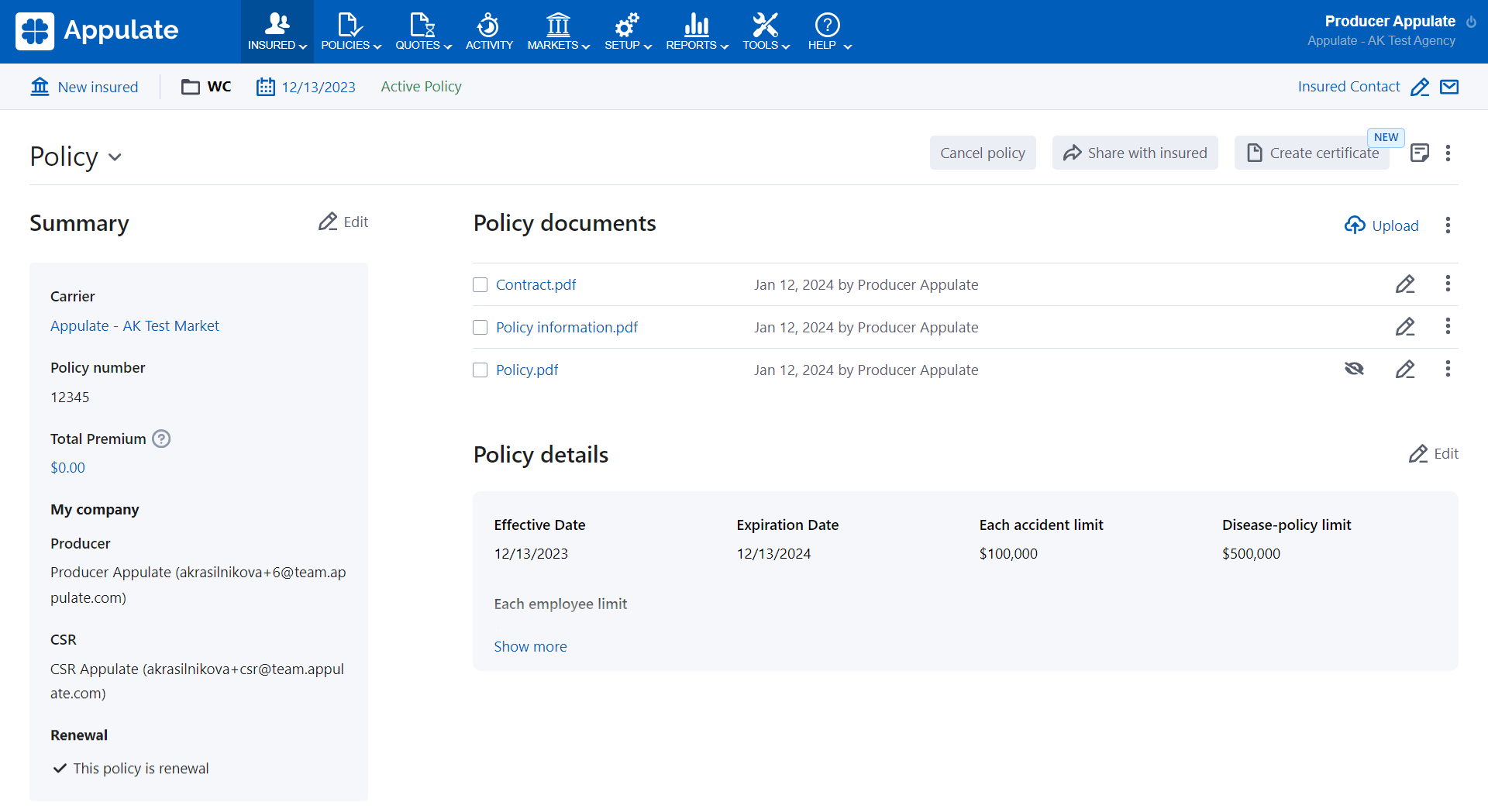Edit Insured Contact with pencil icon
Image resolution: width=1488 pixels, height=812 pixels.
[1419, 87]
